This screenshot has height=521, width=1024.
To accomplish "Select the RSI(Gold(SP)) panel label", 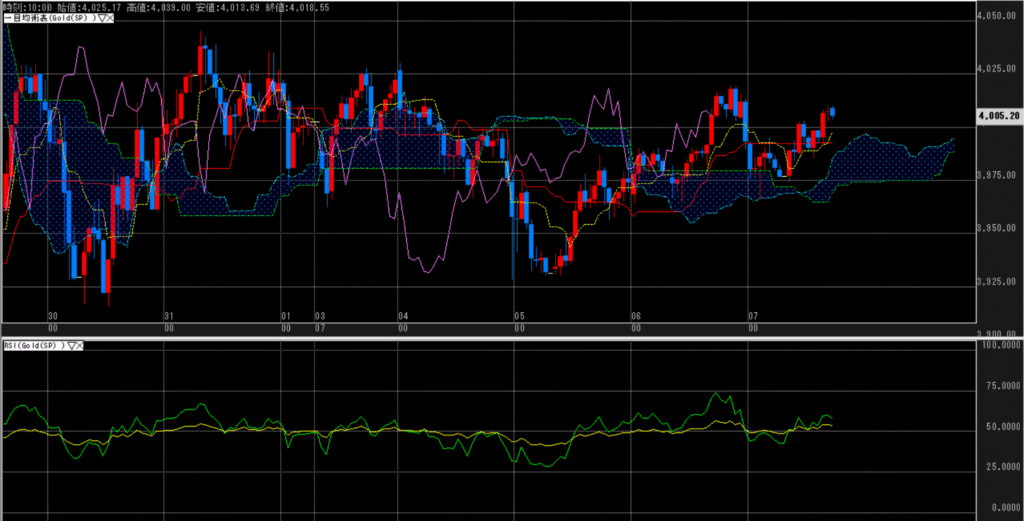I will coord(33,345).
